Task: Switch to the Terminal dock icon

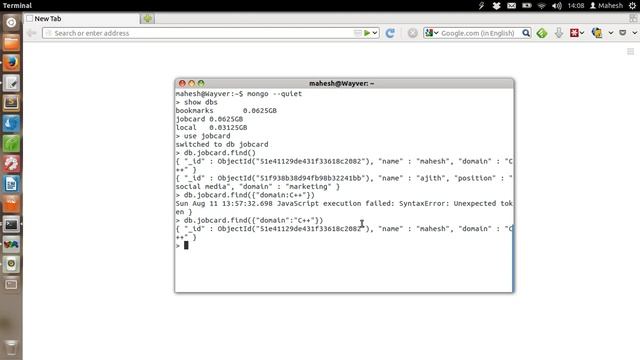Action: (11, 224)
